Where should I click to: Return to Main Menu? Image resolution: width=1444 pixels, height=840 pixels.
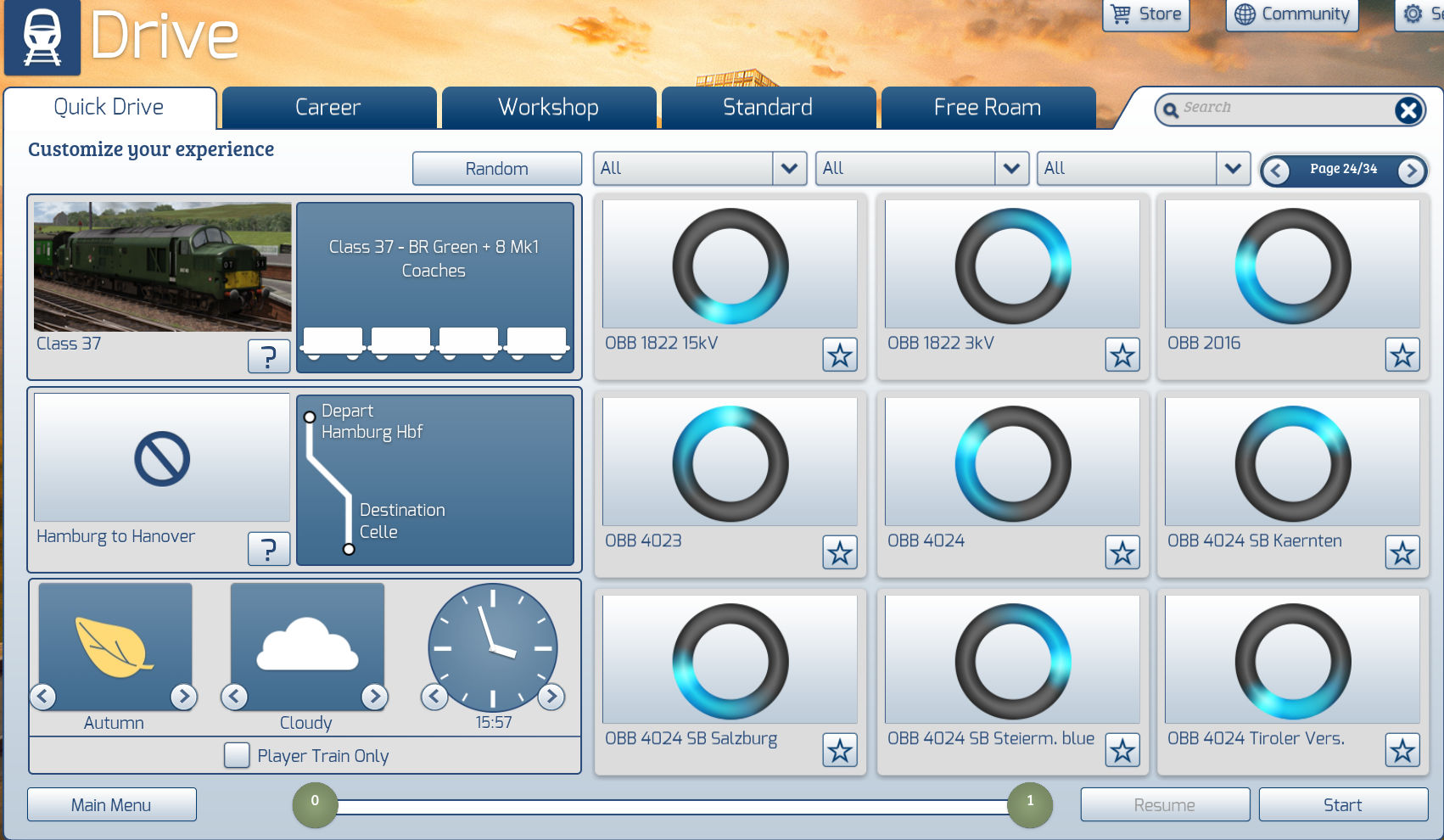(112, 804)
